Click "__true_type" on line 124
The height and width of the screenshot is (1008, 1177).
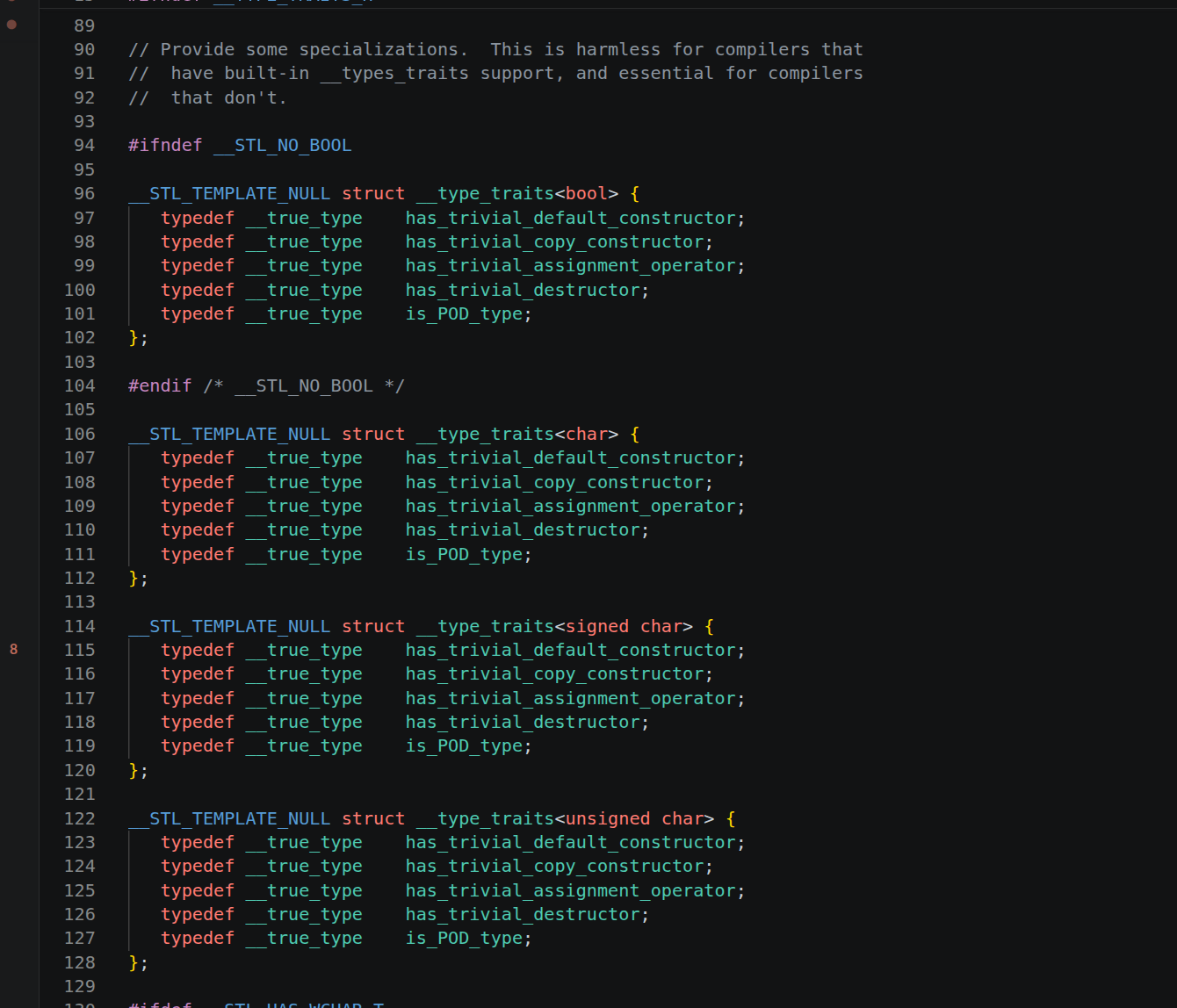coord(304,866)
